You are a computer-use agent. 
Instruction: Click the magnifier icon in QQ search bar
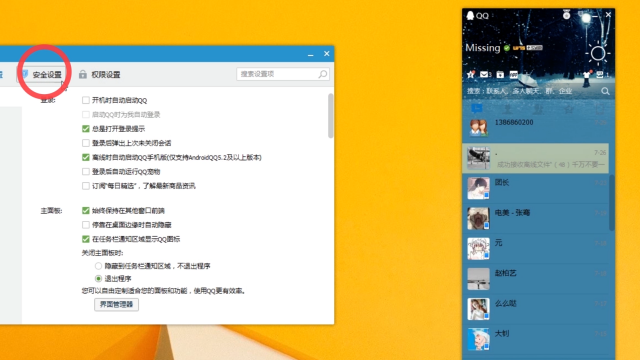click(x=605, y=91)
